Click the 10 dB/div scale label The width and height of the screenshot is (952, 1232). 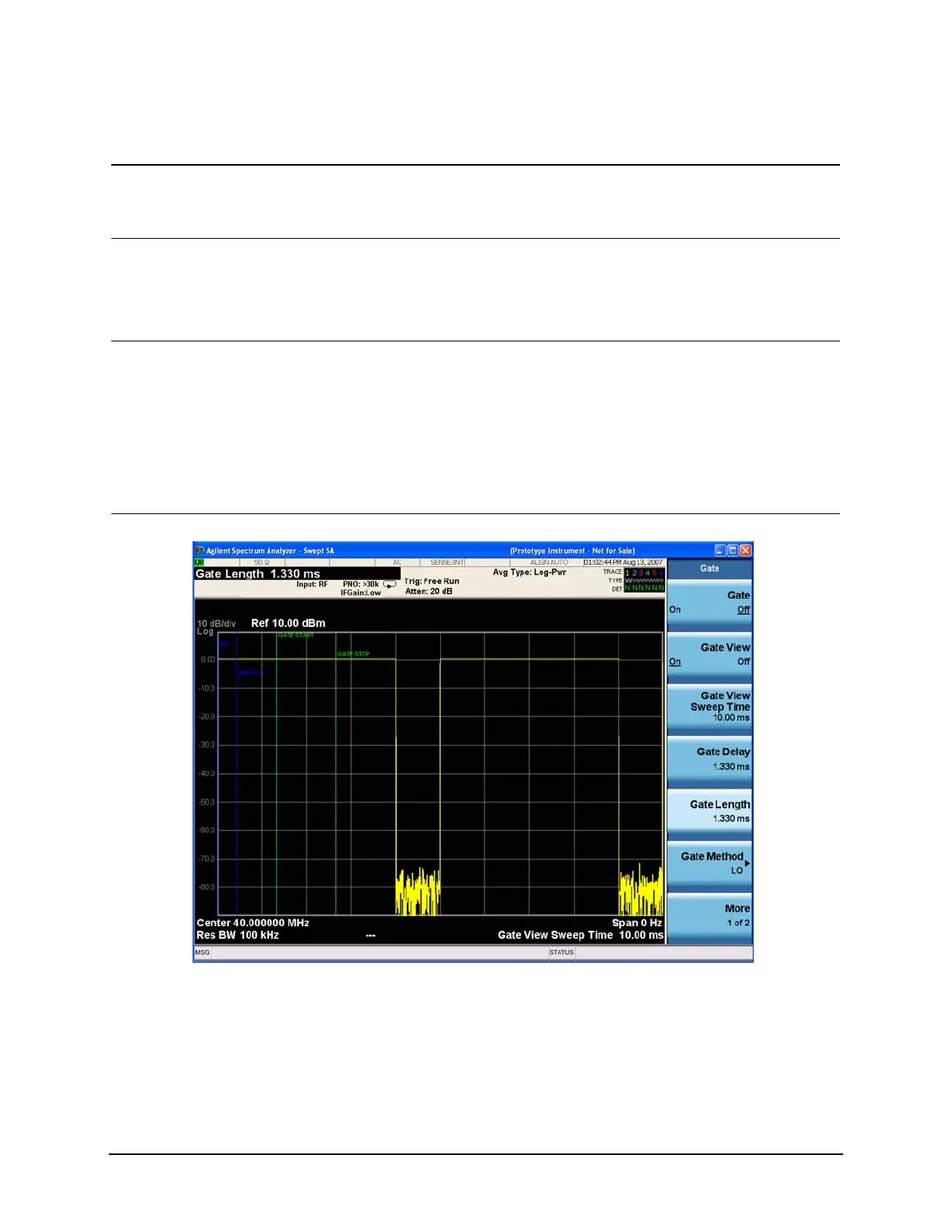click(216, 624)
